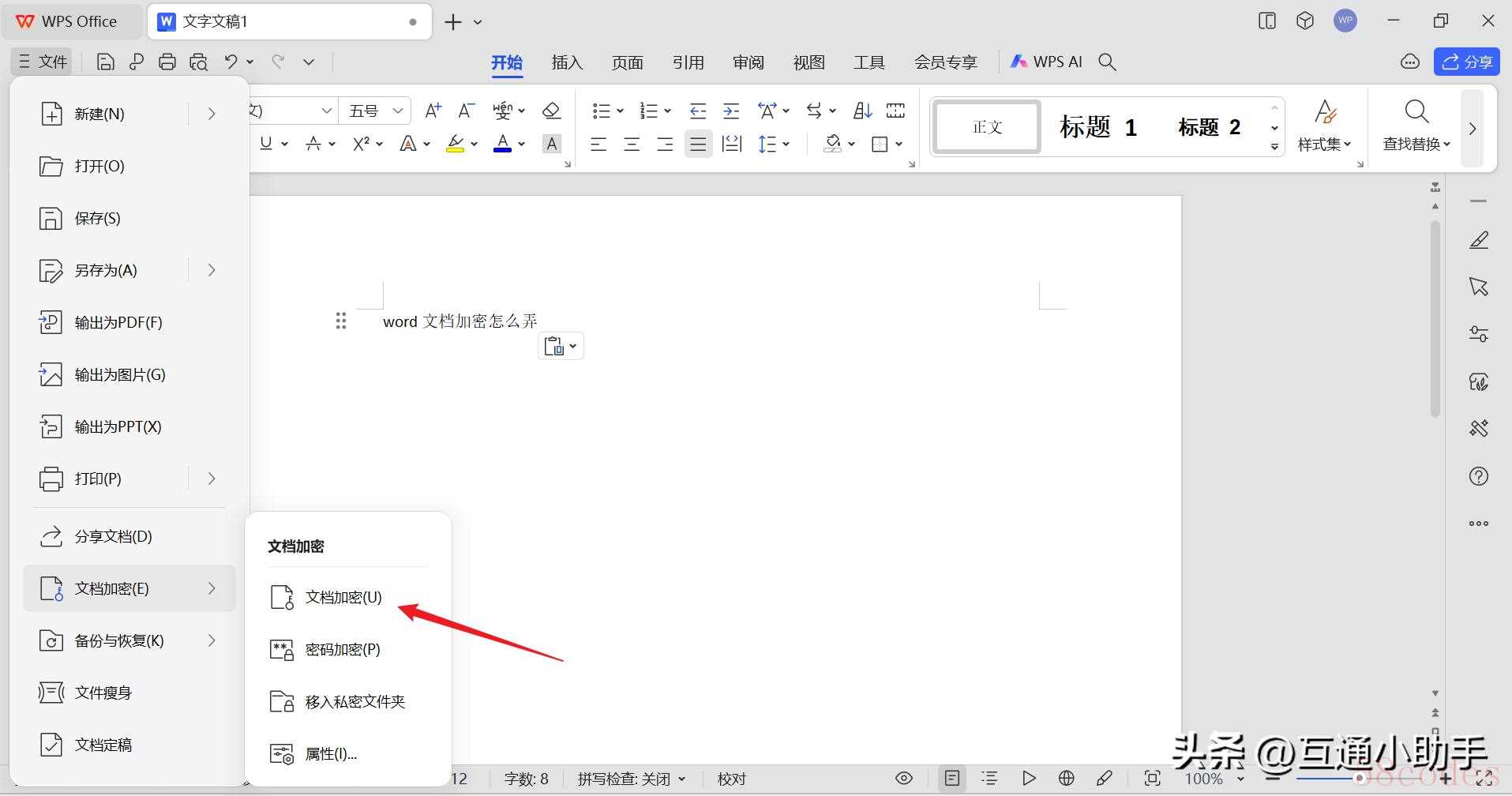Click the help question mark icon in sidebar

click(x=1478, y=476)
